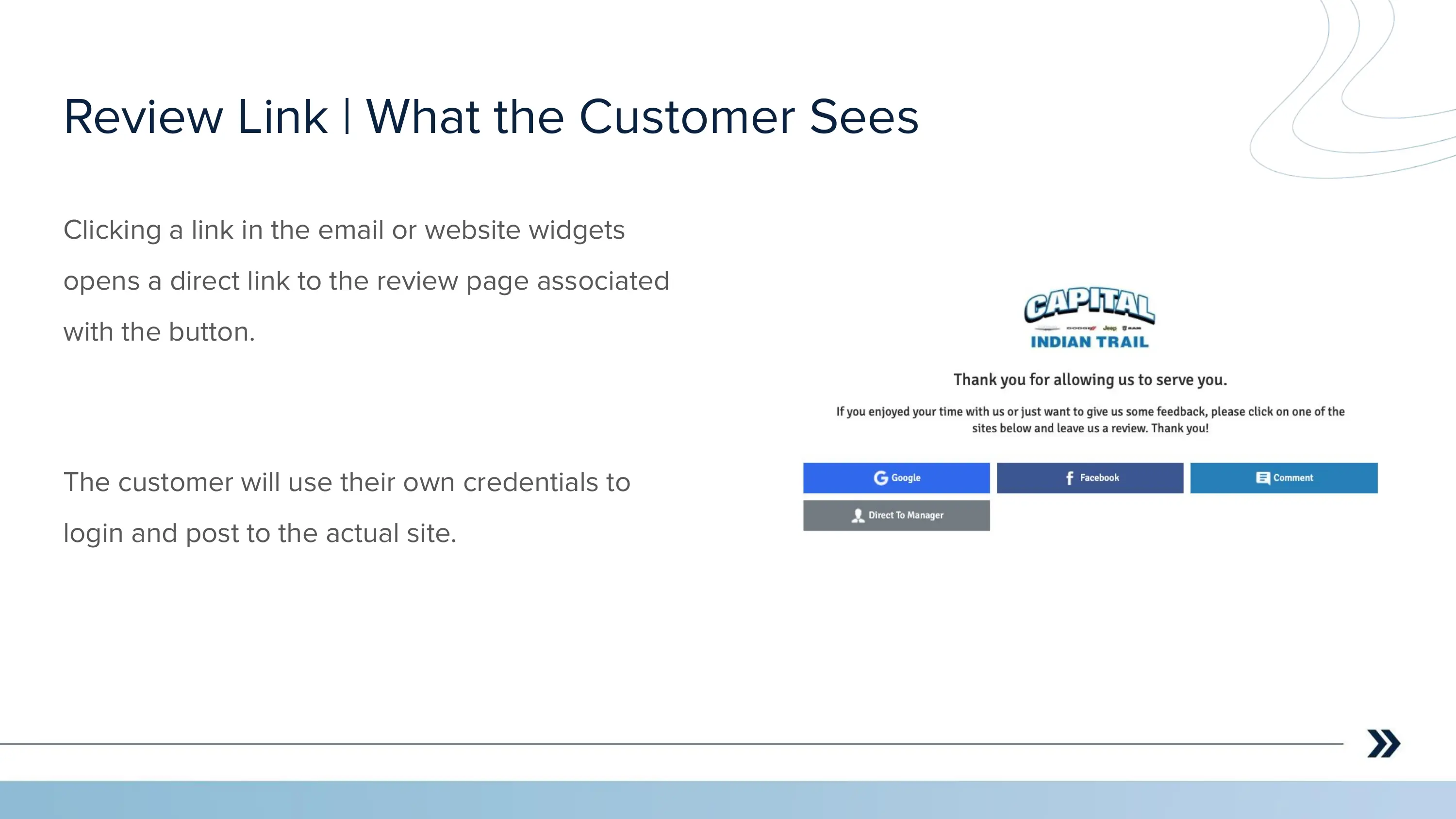Click the Comment review link

point(1284,477)
